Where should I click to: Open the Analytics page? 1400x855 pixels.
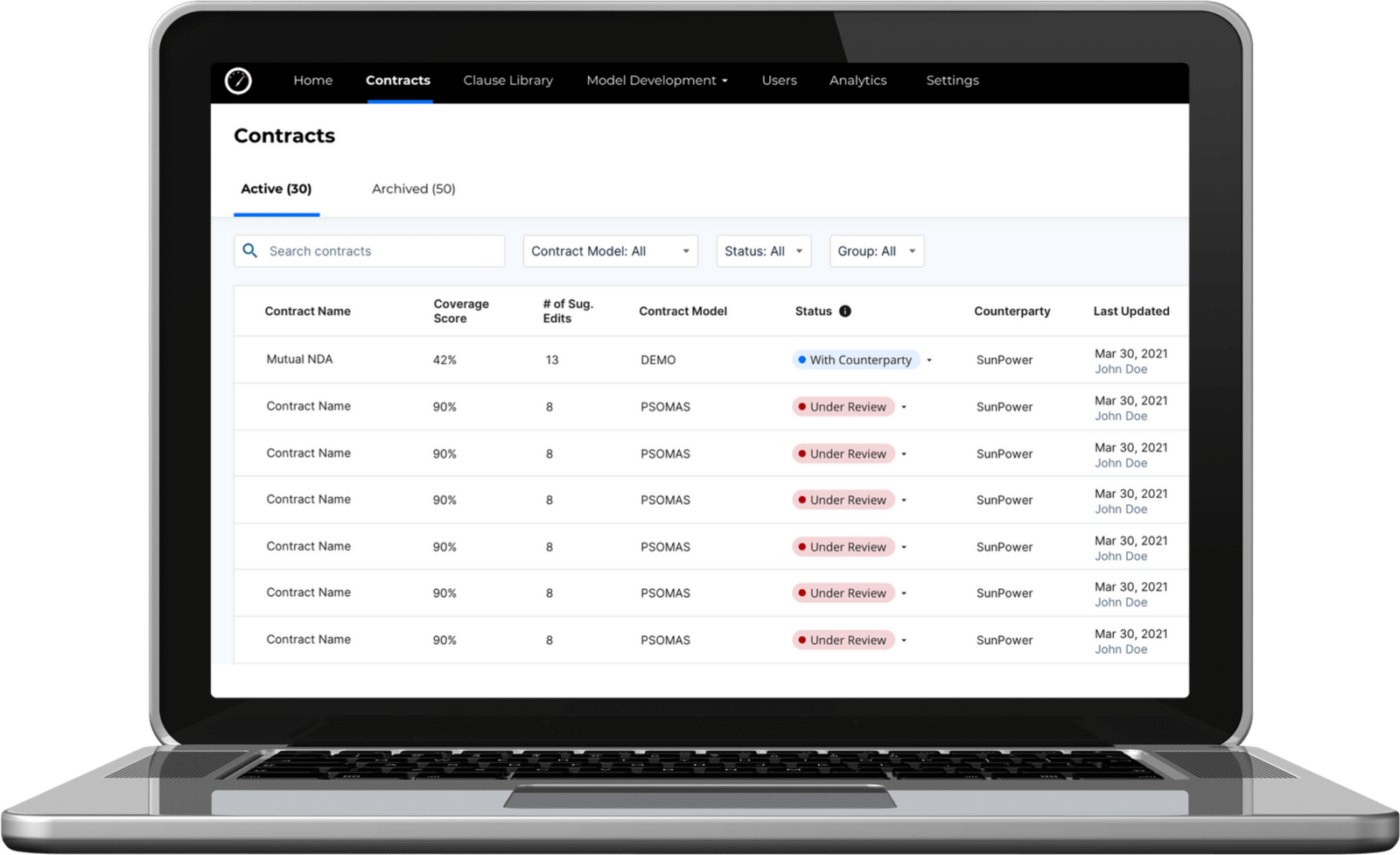point(857,80)
